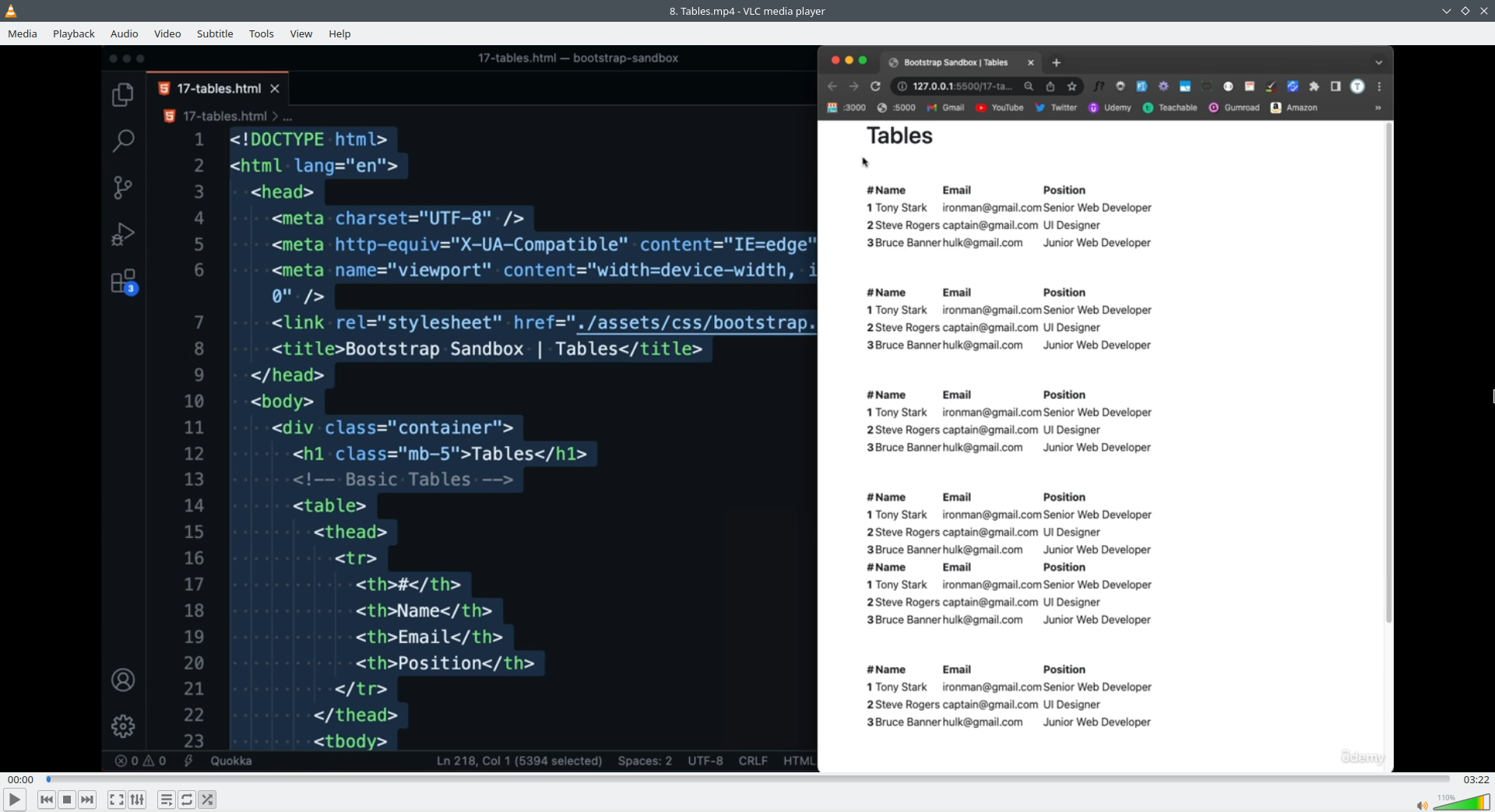1495x812 pixels.
Task: Toggle the playlist view in VLC
Action: pos(166,800)
